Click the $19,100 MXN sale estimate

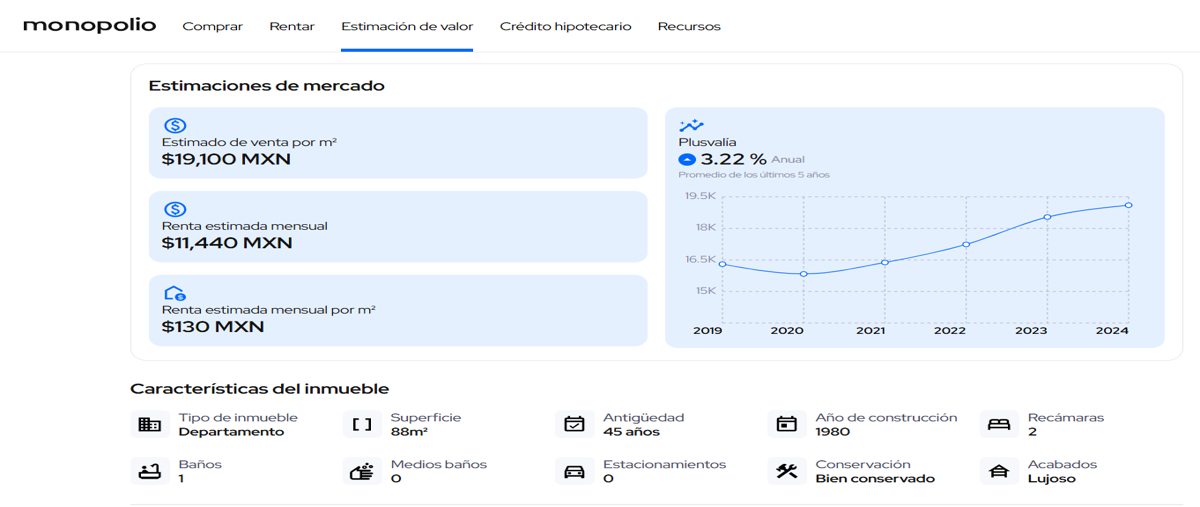tap(226, 159)
